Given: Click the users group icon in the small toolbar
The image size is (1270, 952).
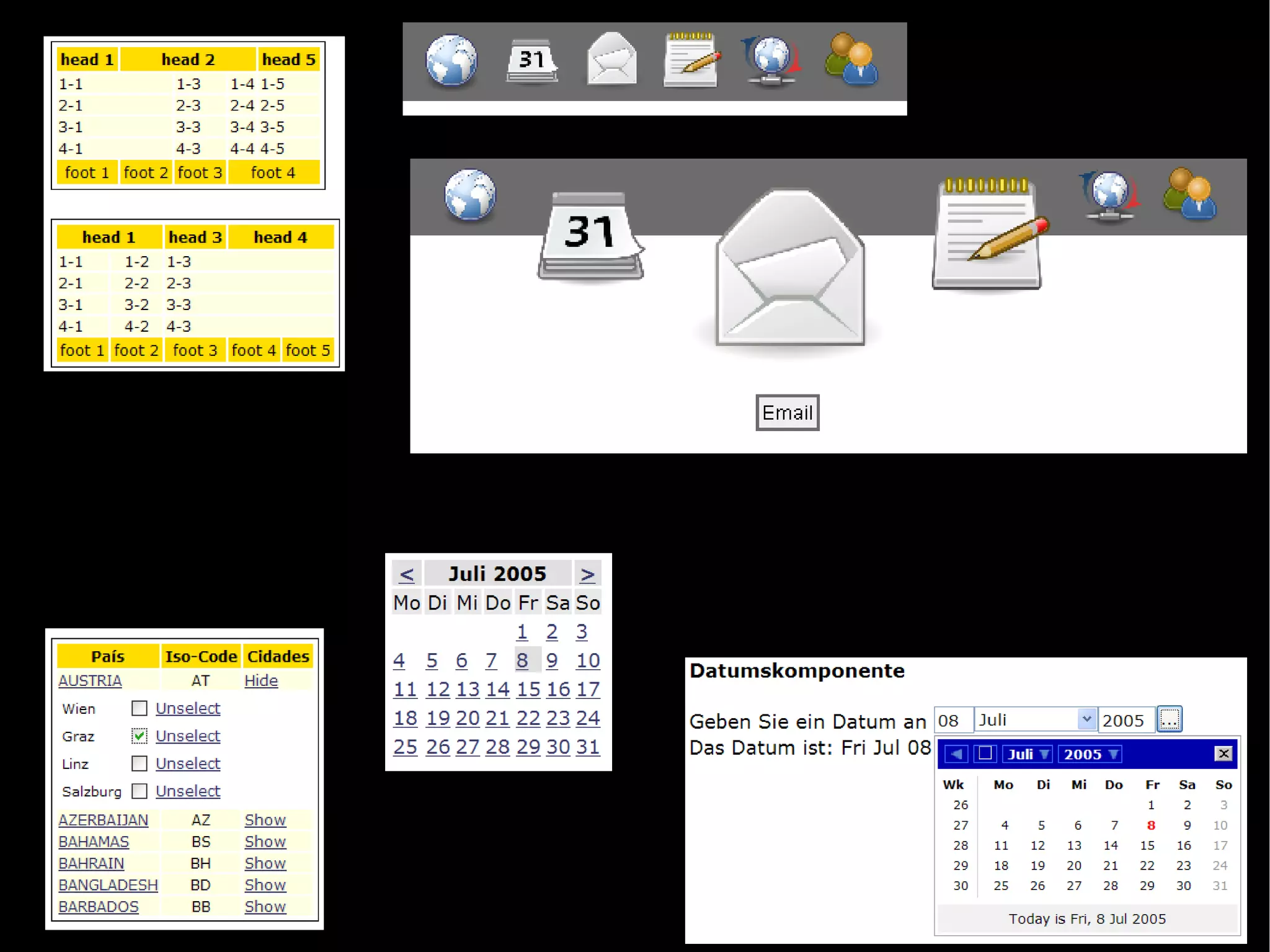Looking at the screenshot, I should 851,60.
